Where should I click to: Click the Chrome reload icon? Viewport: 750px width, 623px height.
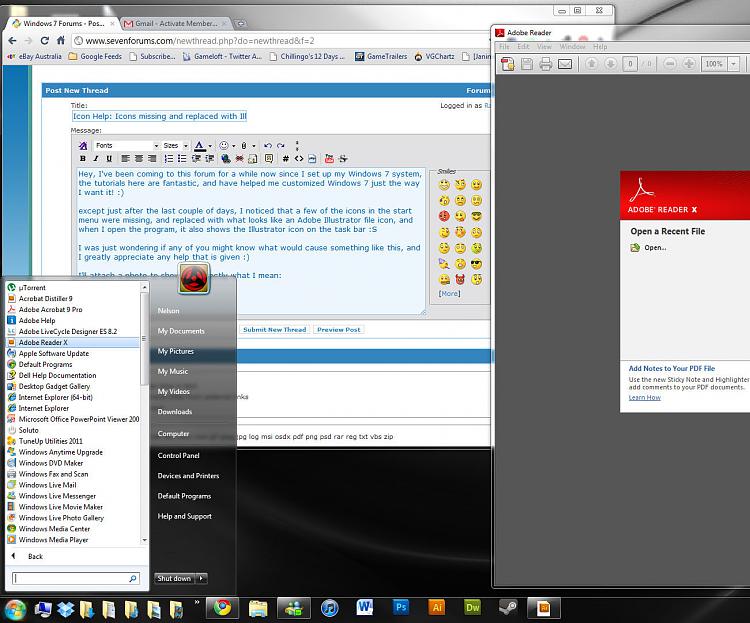click(44, 41)
